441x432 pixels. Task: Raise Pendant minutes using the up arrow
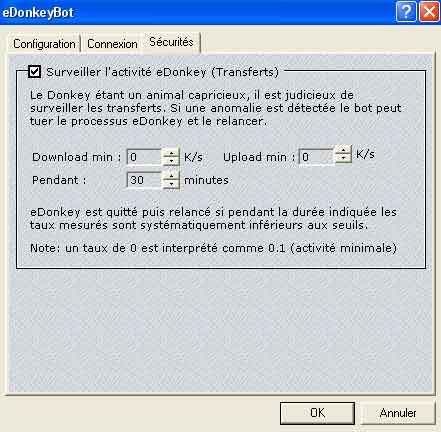click(x=171, y=176)
